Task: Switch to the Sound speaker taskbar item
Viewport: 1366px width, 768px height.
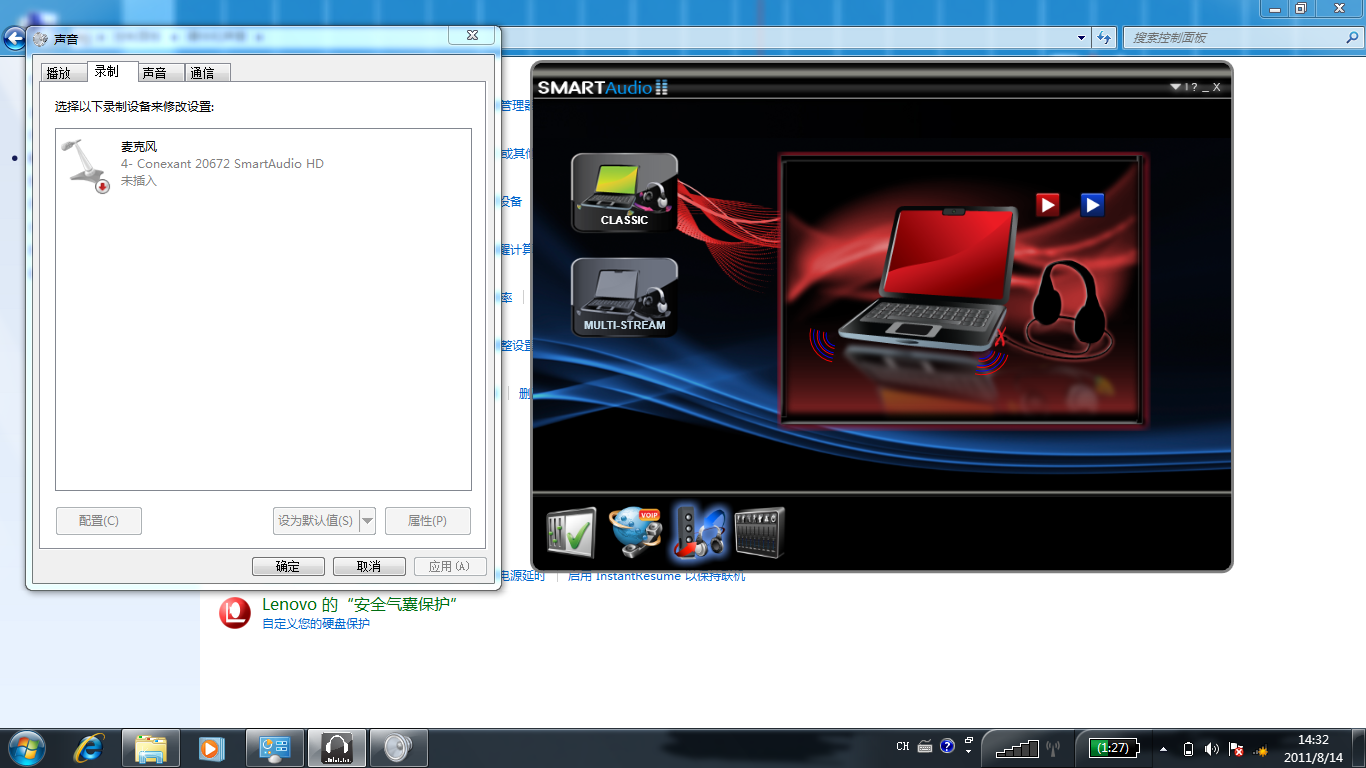Action: point(398,748)
